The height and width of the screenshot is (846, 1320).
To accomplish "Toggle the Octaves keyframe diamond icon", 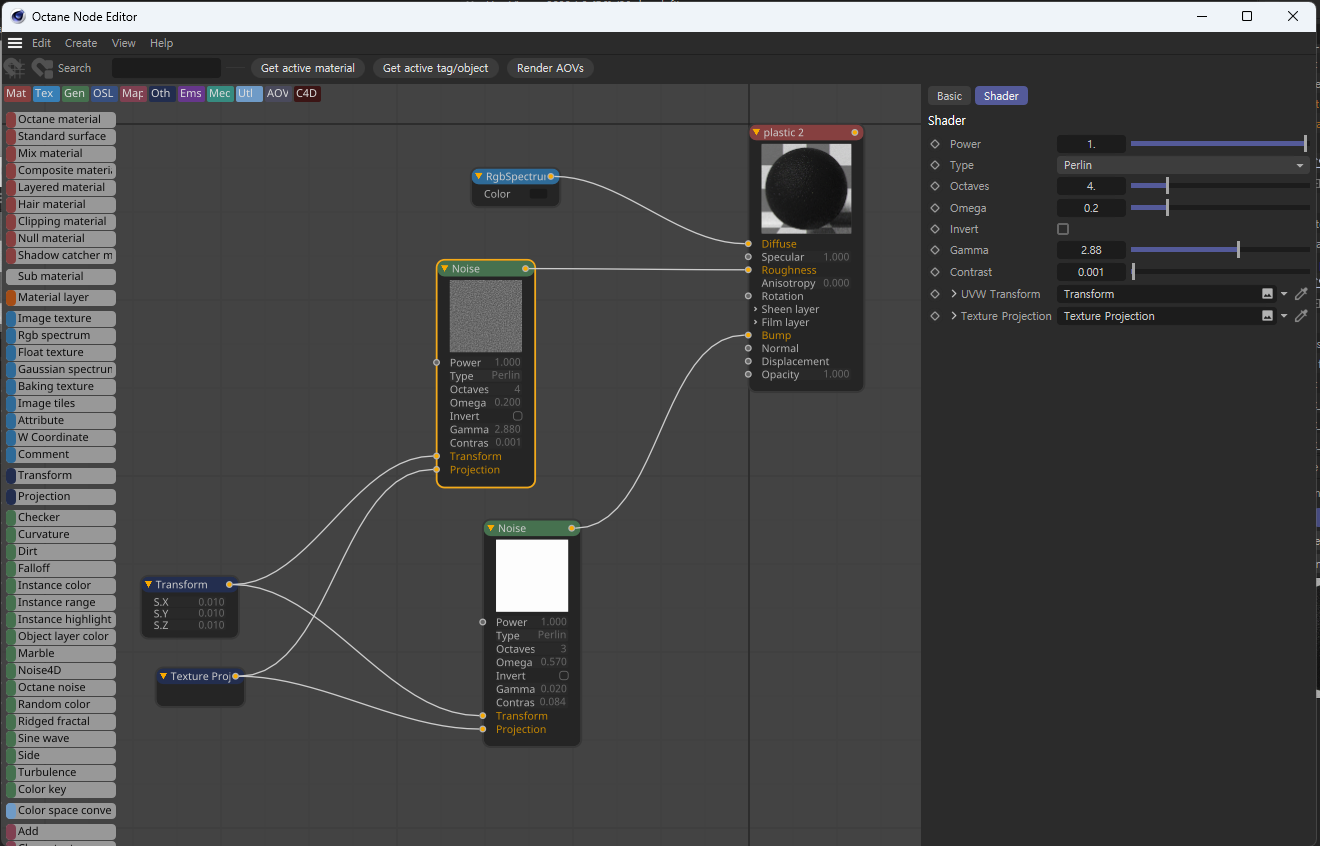I will (935, 186).
